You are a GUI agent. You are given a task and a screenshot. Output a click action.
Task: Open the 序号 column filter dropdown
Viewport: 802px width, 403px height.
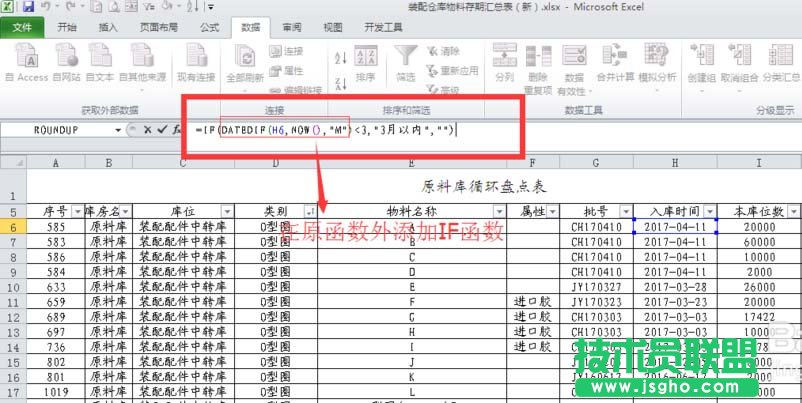click(77, 211)
